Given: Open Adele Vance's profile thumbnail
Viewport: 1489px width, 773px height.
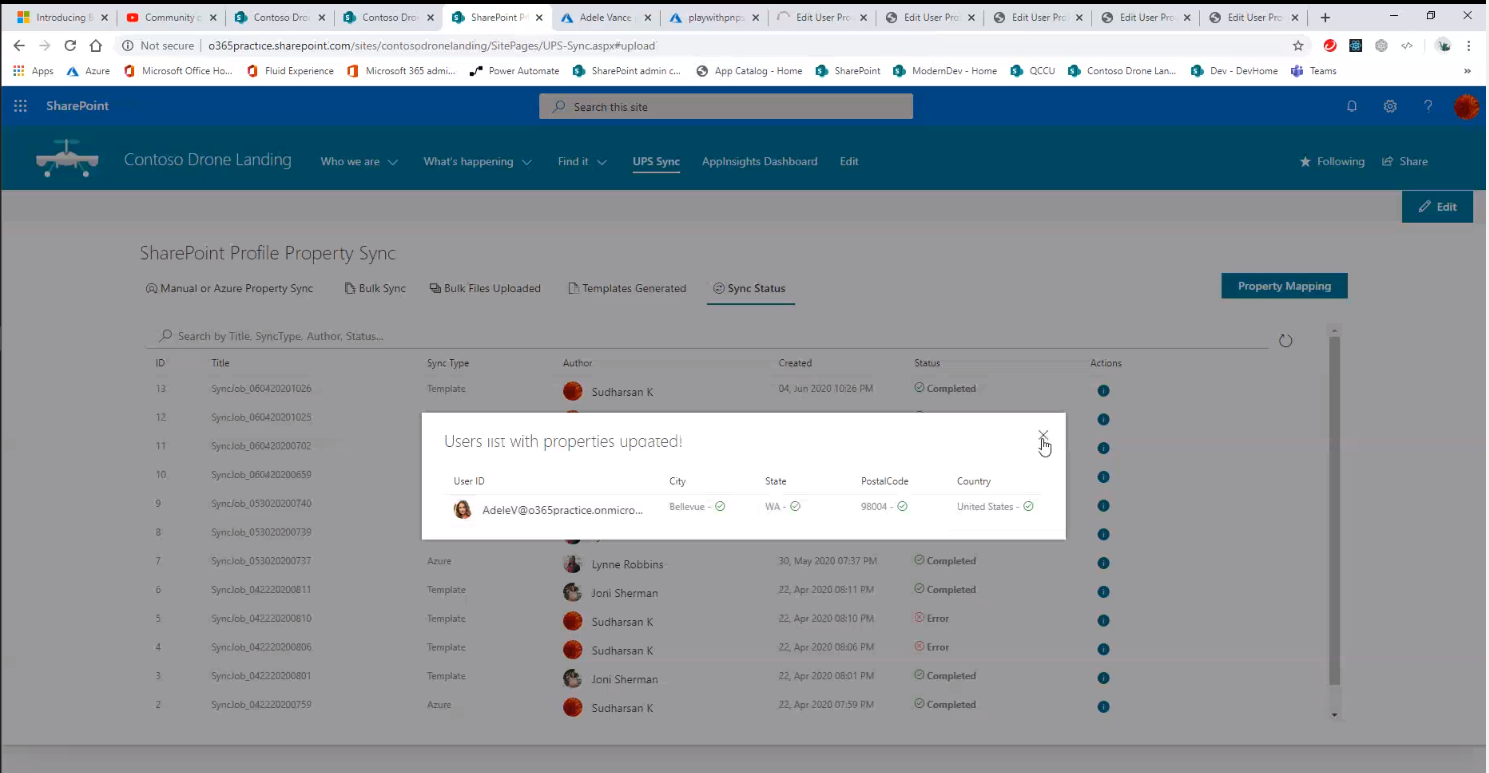Looking at the screenshot, I should click(462, 509).
